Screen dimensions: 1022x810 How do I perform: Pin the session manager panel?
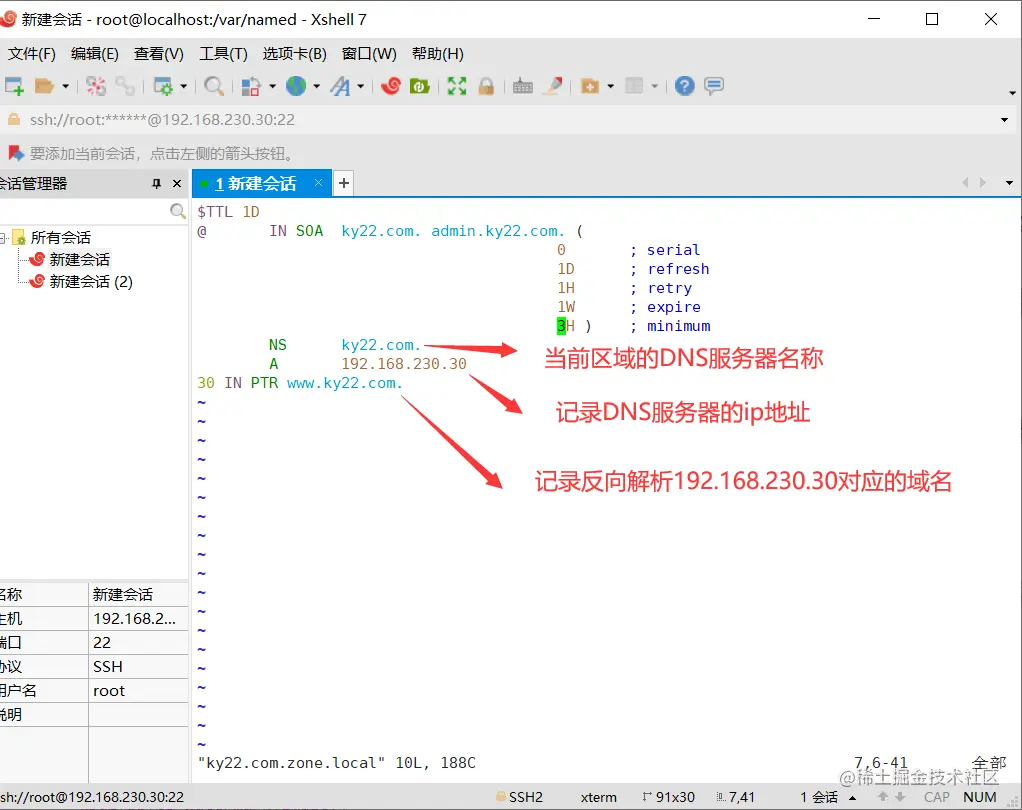(x=156, y=184)
